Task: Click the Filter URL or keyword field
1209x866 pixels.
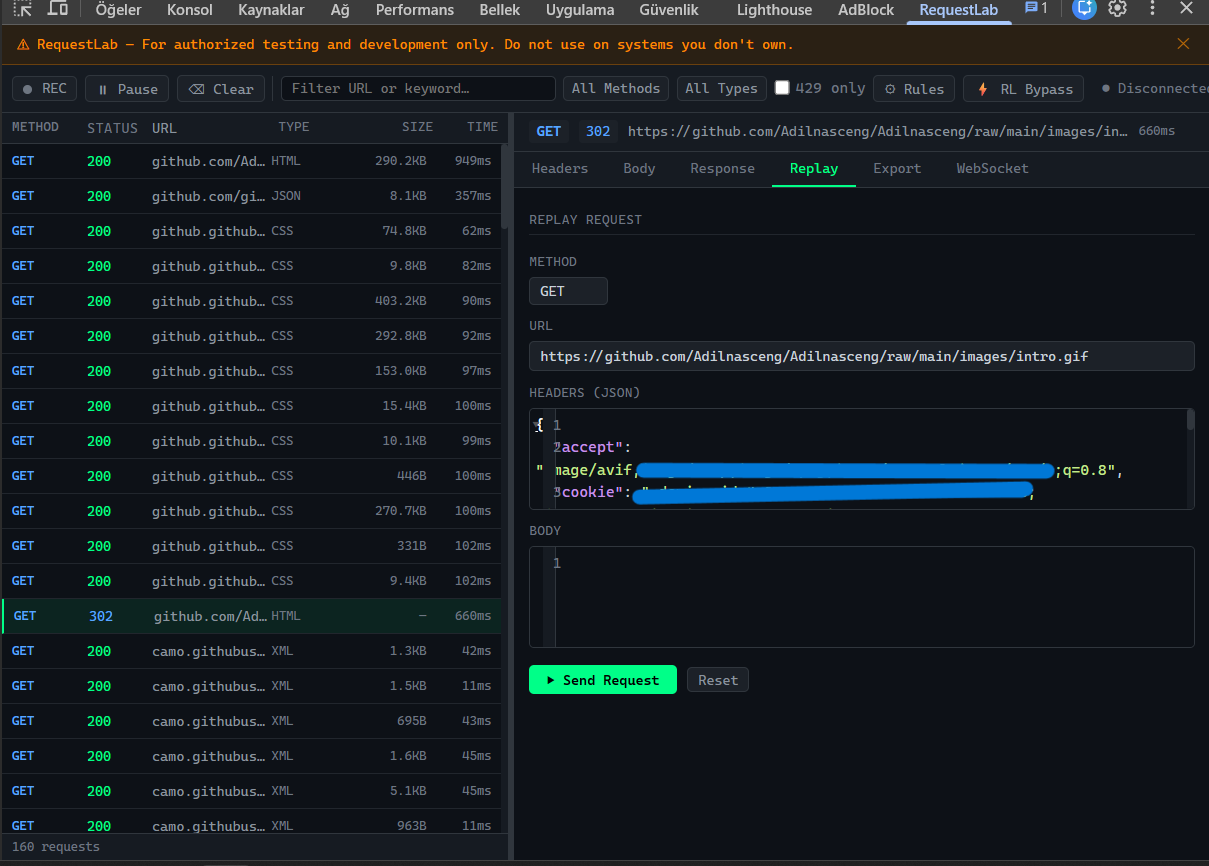Action: click(418, 88)
